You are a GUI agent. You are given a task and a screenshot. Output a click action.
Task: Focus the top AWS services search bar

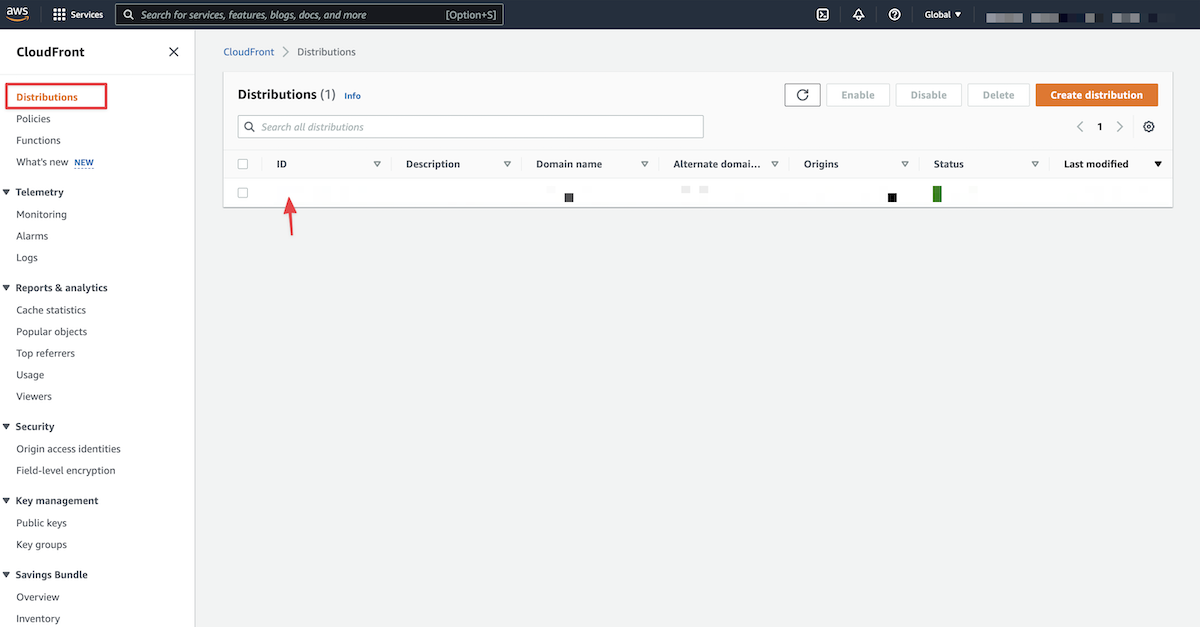[309, 15]
